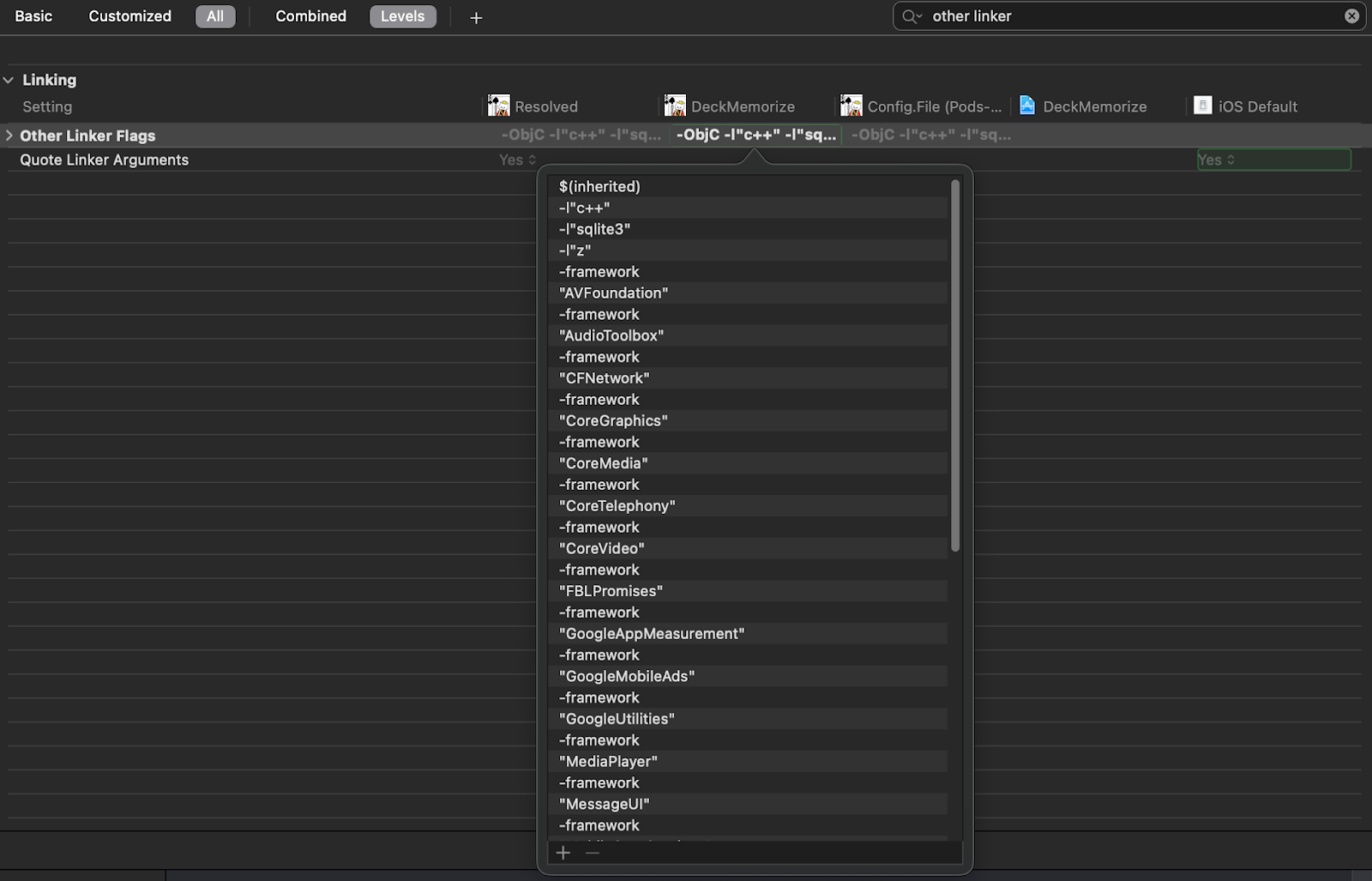The image size is (1372, 881).
Task: Add a linker flag with popover plus button
Action: (563, 852)
